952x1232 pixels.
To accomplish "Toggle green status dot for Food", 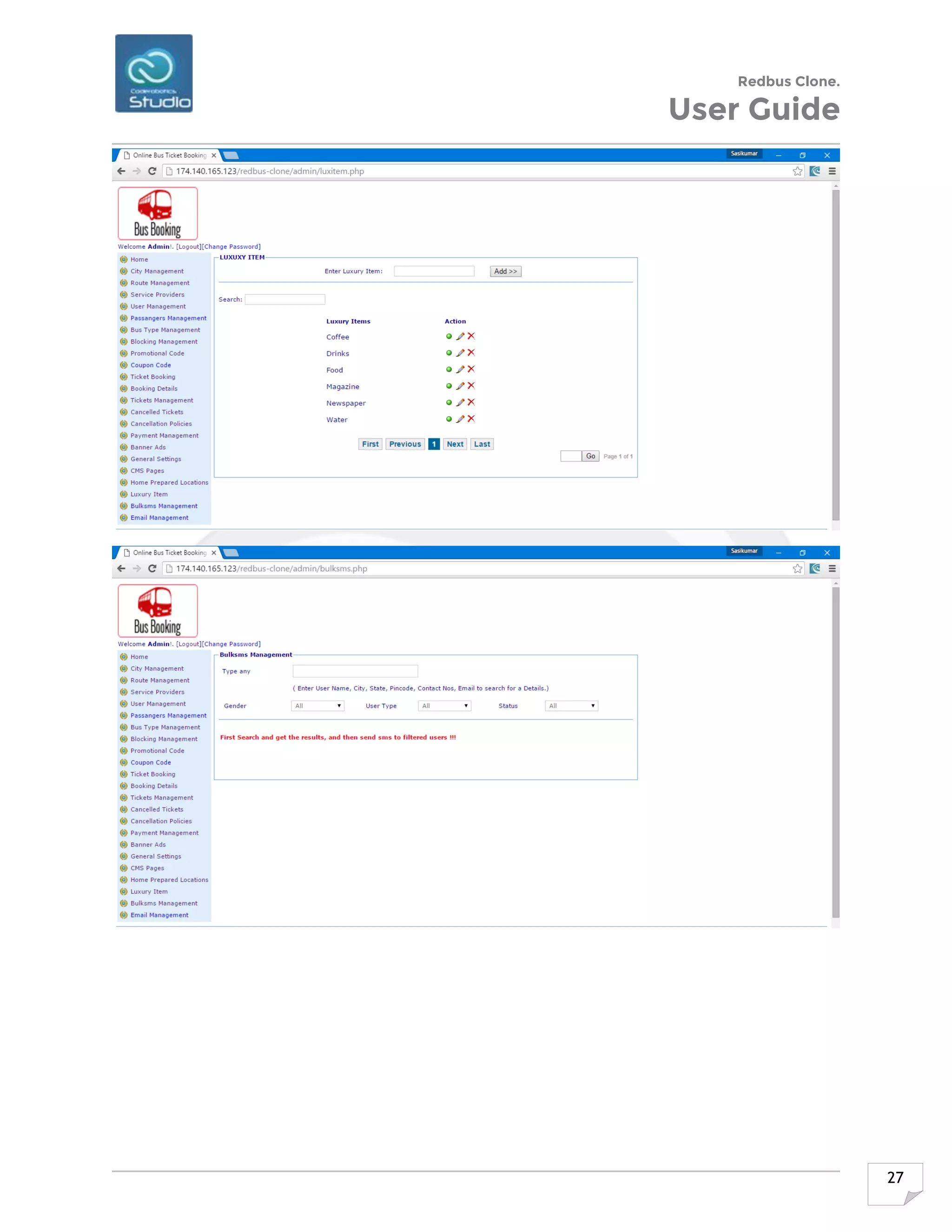I will point(449,370).
